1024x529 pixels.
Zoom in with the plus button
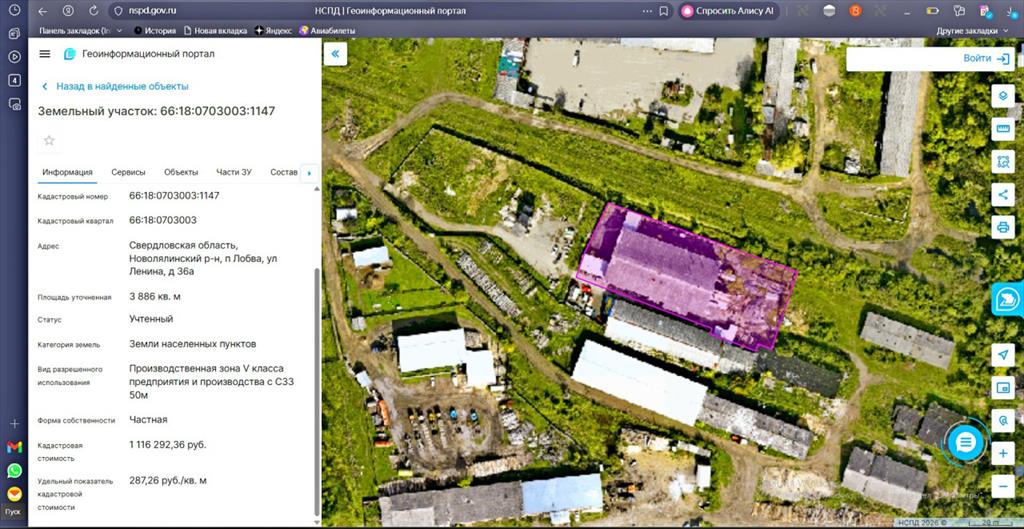[1002, 453]
